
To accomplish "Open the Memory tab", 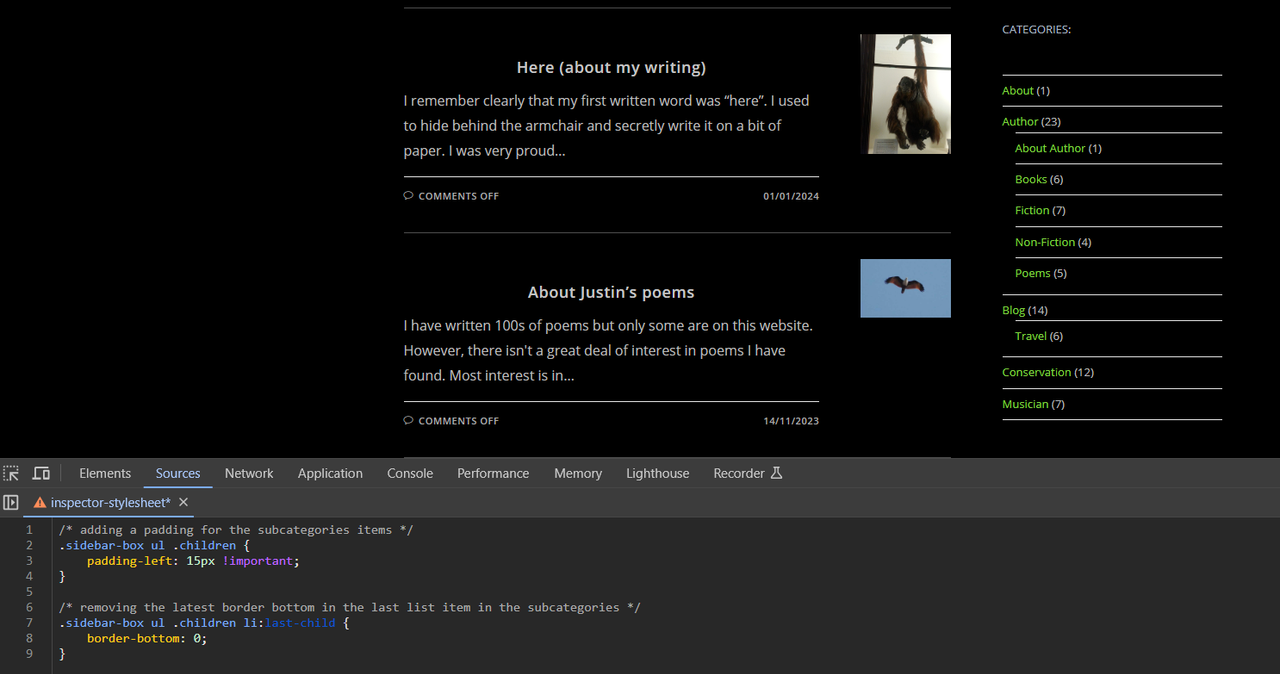I will [578, 473].
